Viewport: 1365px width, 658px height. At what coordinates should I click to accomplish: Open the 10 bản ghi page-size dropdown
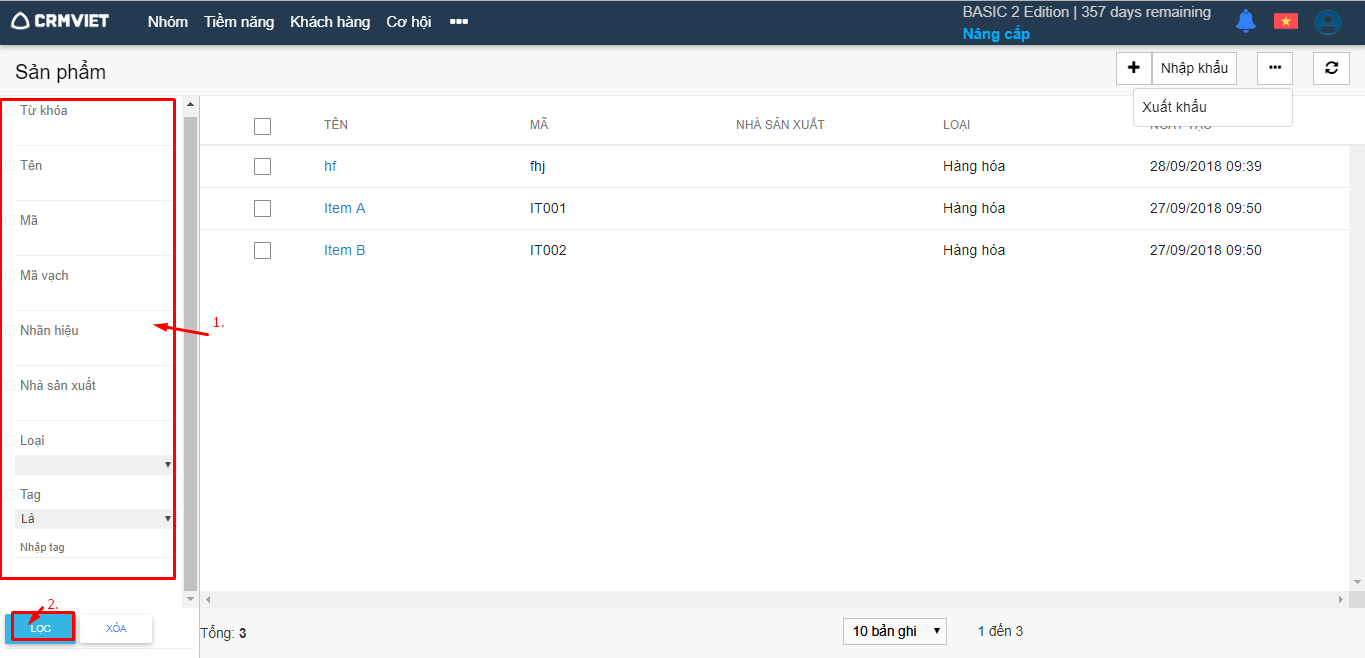click(x=894, y=631)
